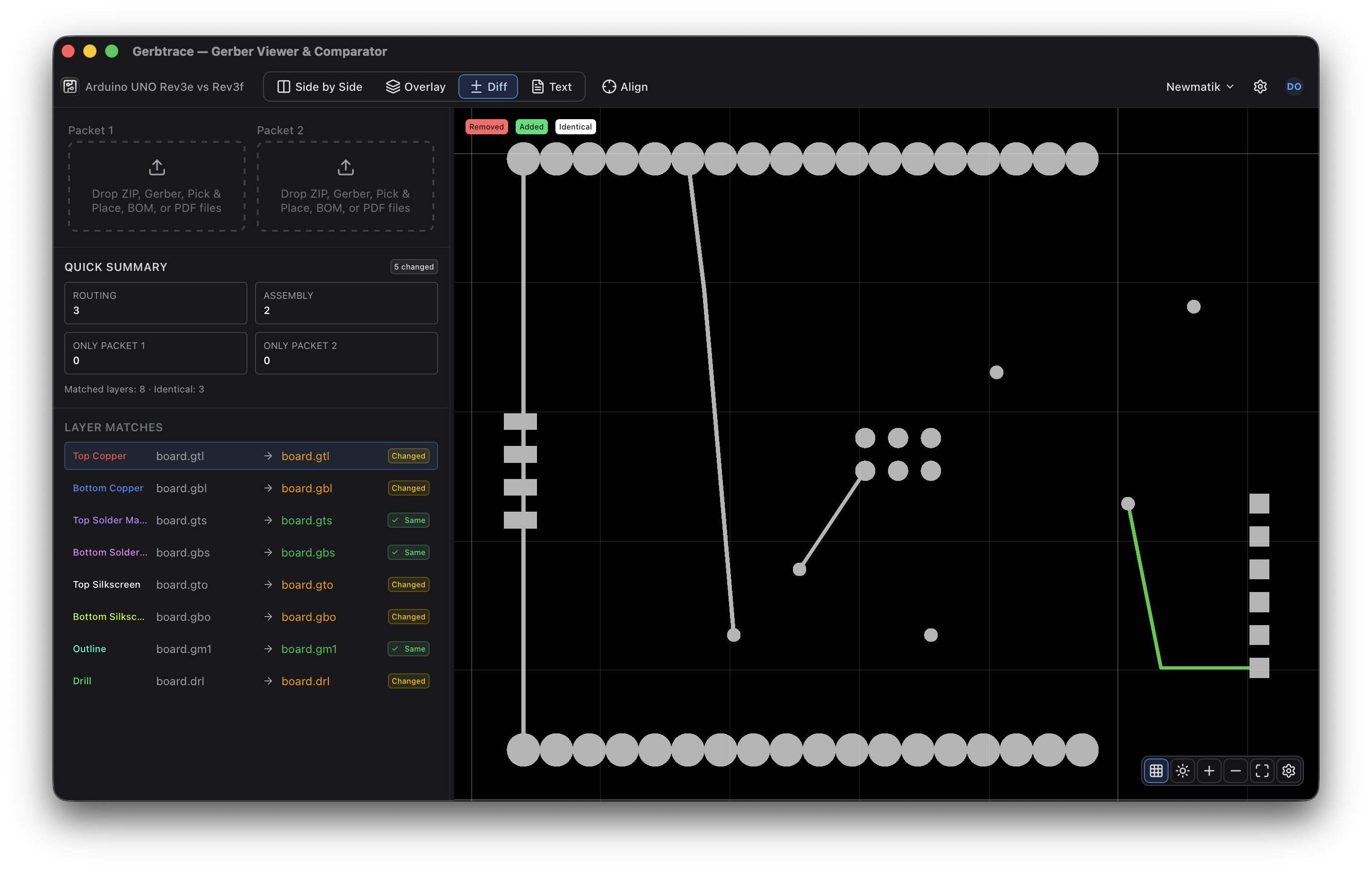The height and width of the screenshot is (871, 1372).
Task: Click the fit-to-screen icon
Action: click(1262, 771)
